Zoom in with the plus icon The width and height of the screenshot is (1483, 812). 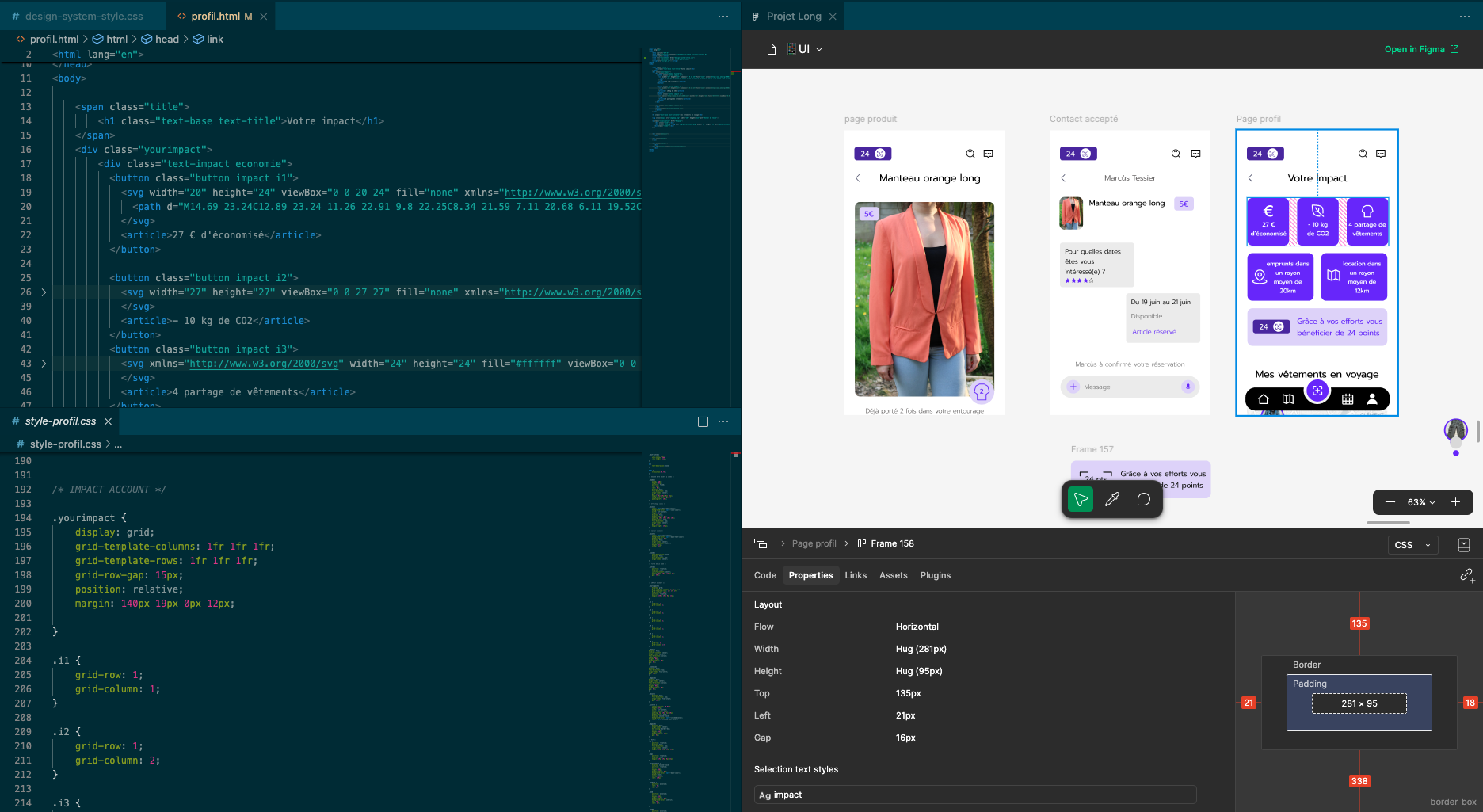point(1456,501)
